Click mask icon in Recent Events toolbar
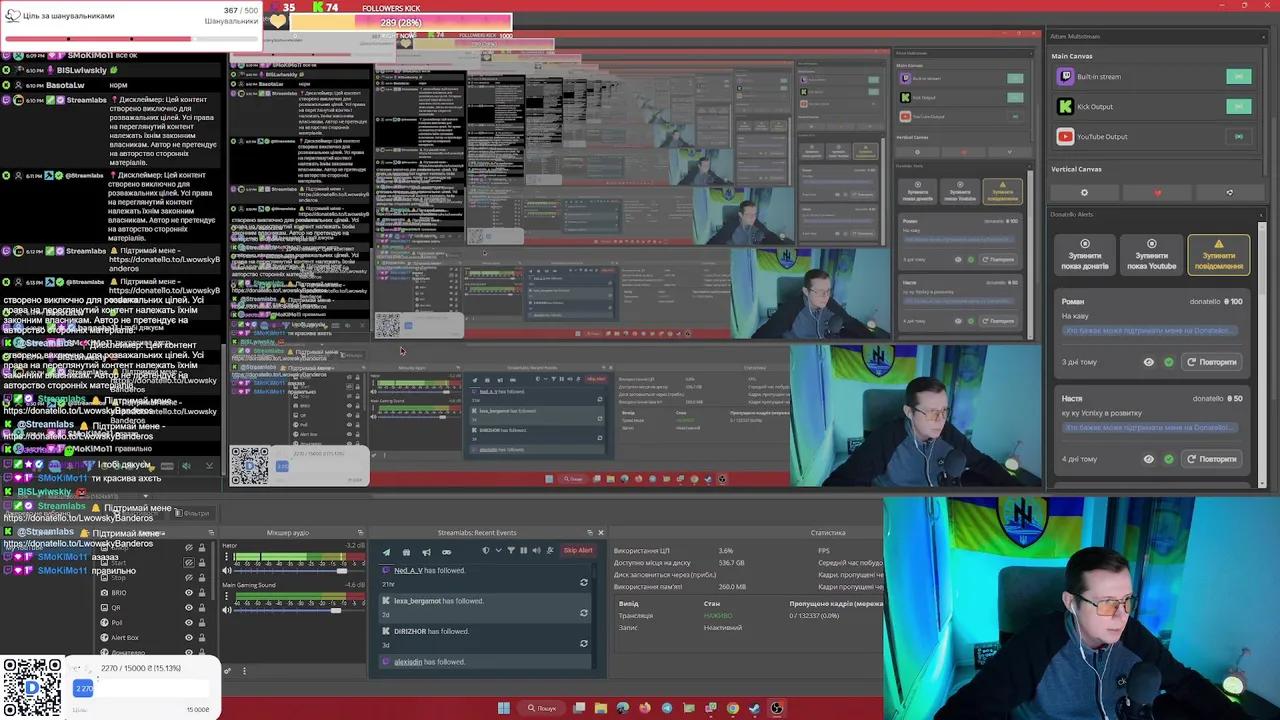 click(x=446, y=552)
